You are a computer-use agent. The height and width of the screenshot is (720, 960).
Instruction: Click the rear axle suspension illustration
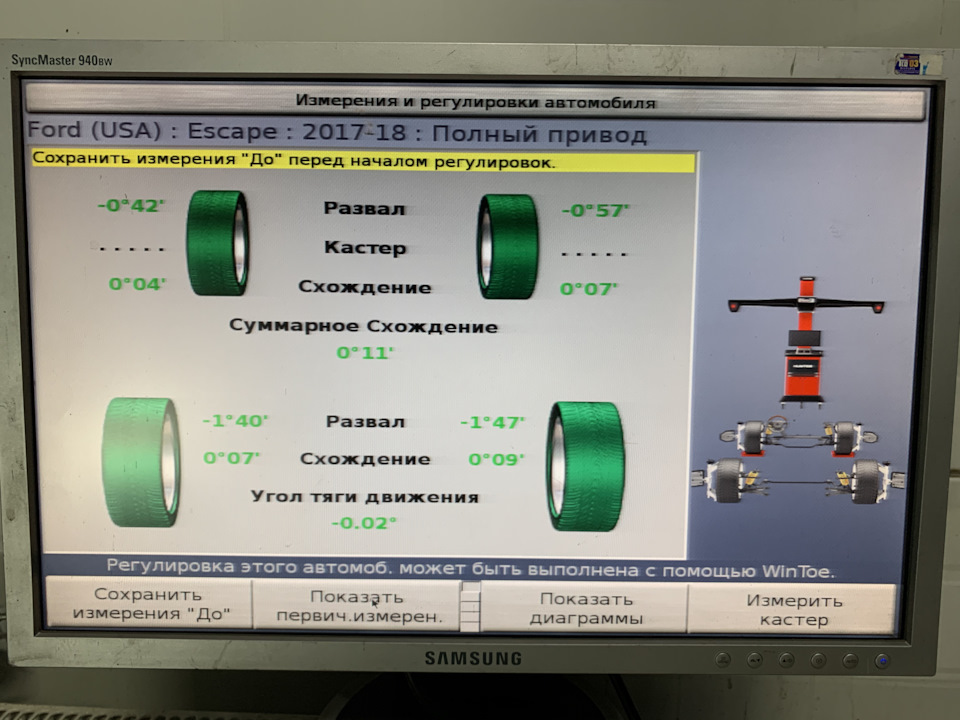point(798,482)
